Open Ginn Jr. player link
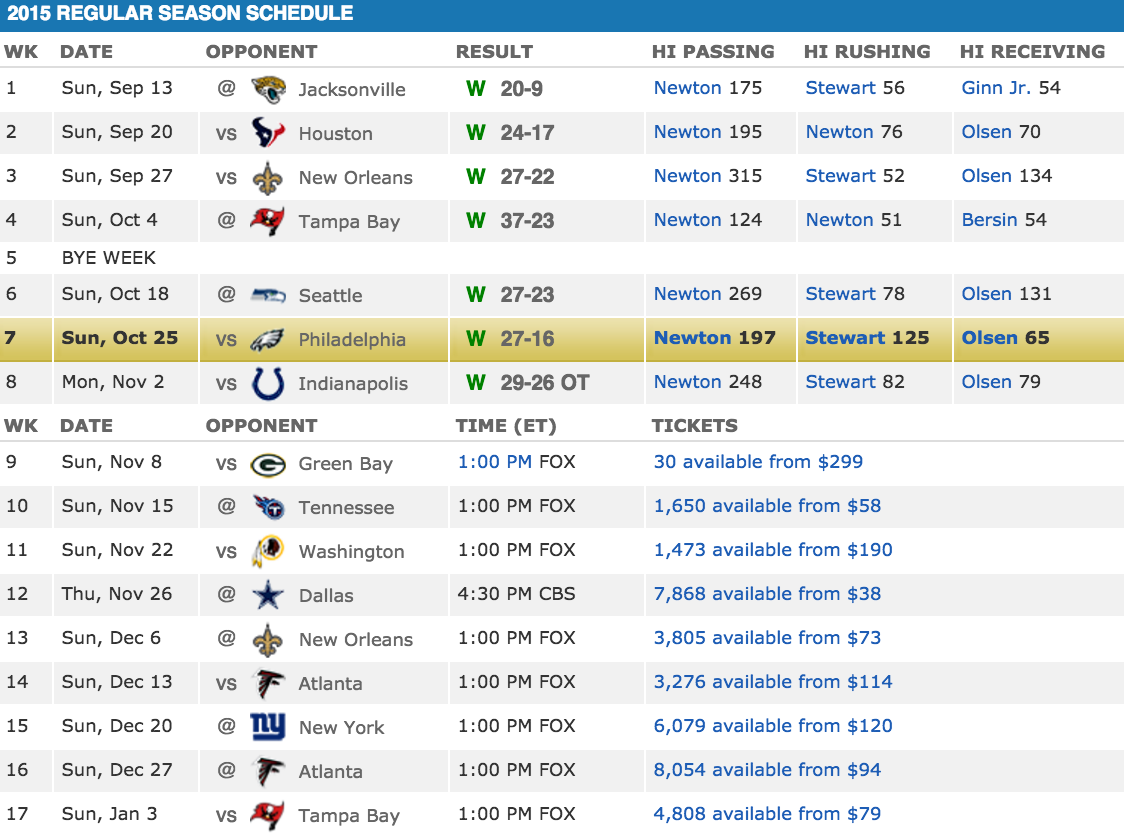 (x=996, y=88)
